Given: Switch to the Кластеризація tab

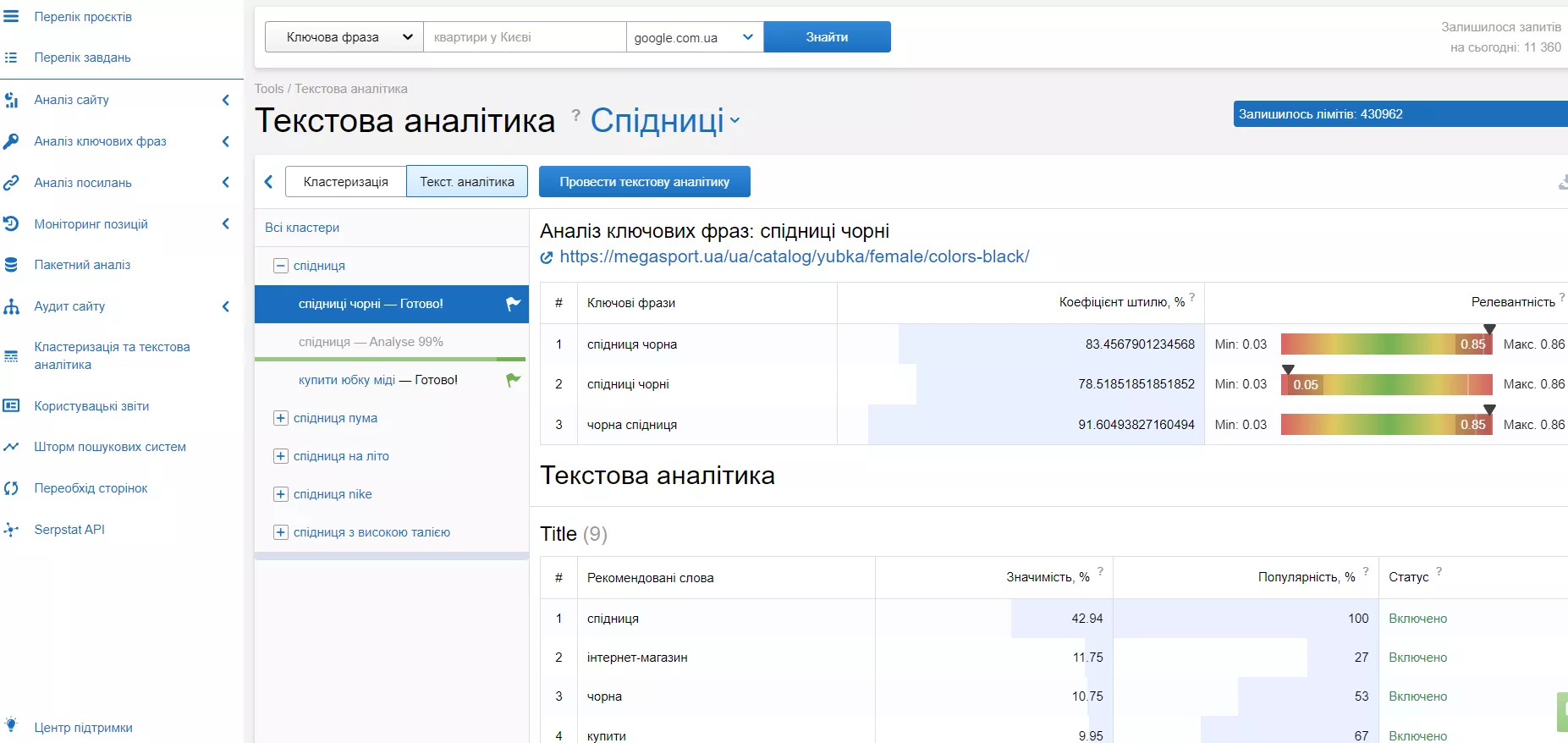Looking at the screenshot, I should pos(346,182).
